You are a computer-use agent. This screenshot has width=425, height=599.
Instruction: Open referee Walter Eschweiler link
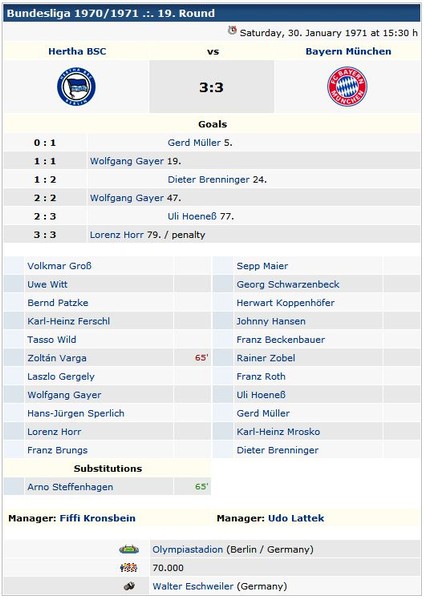pos(193,586)
